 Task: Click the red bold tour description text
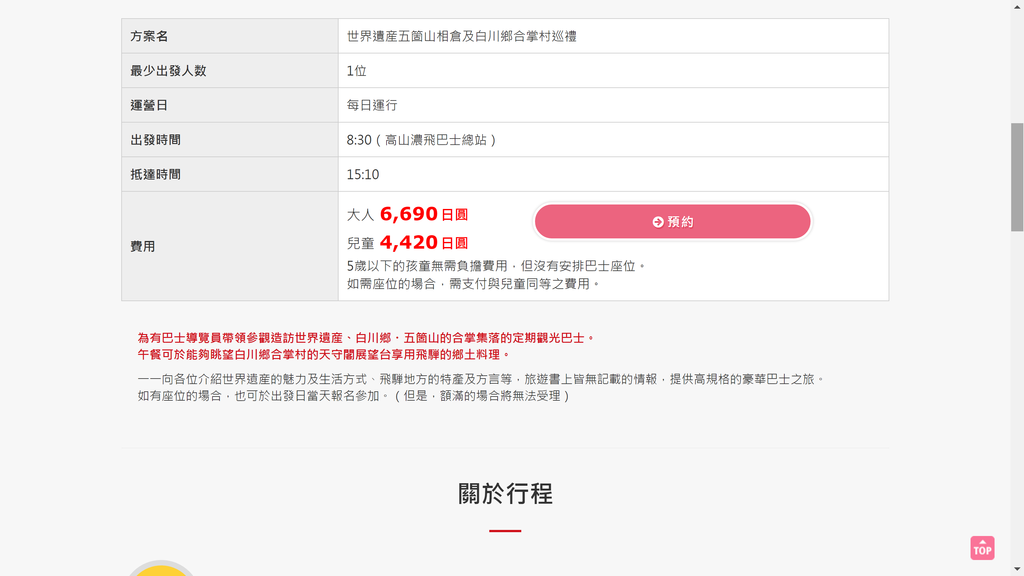pyautogui.click(x=366, y=346)
